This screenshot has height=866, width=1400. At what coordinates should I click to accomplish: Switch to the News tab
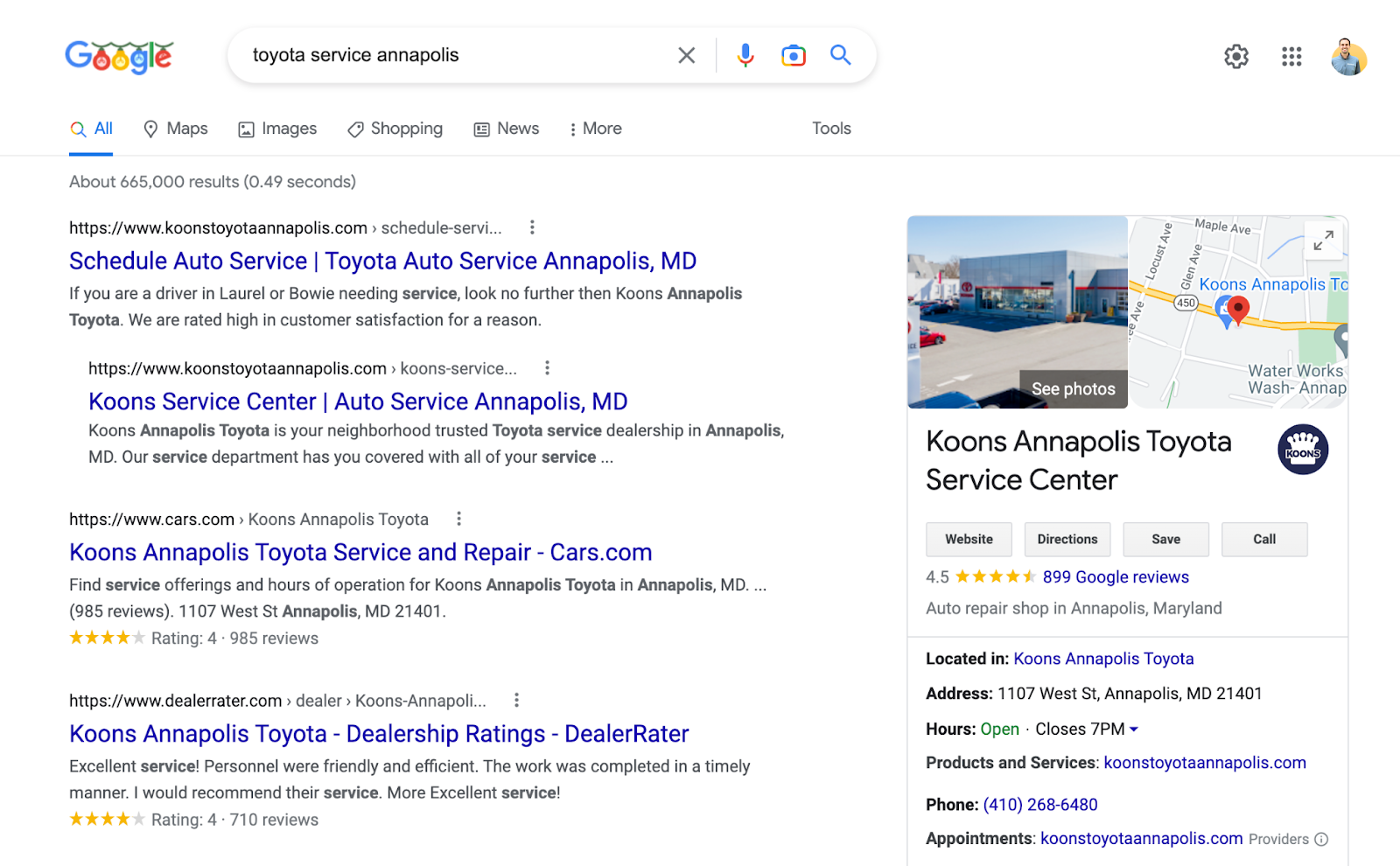pyautogui.click(x=507, y=129)
